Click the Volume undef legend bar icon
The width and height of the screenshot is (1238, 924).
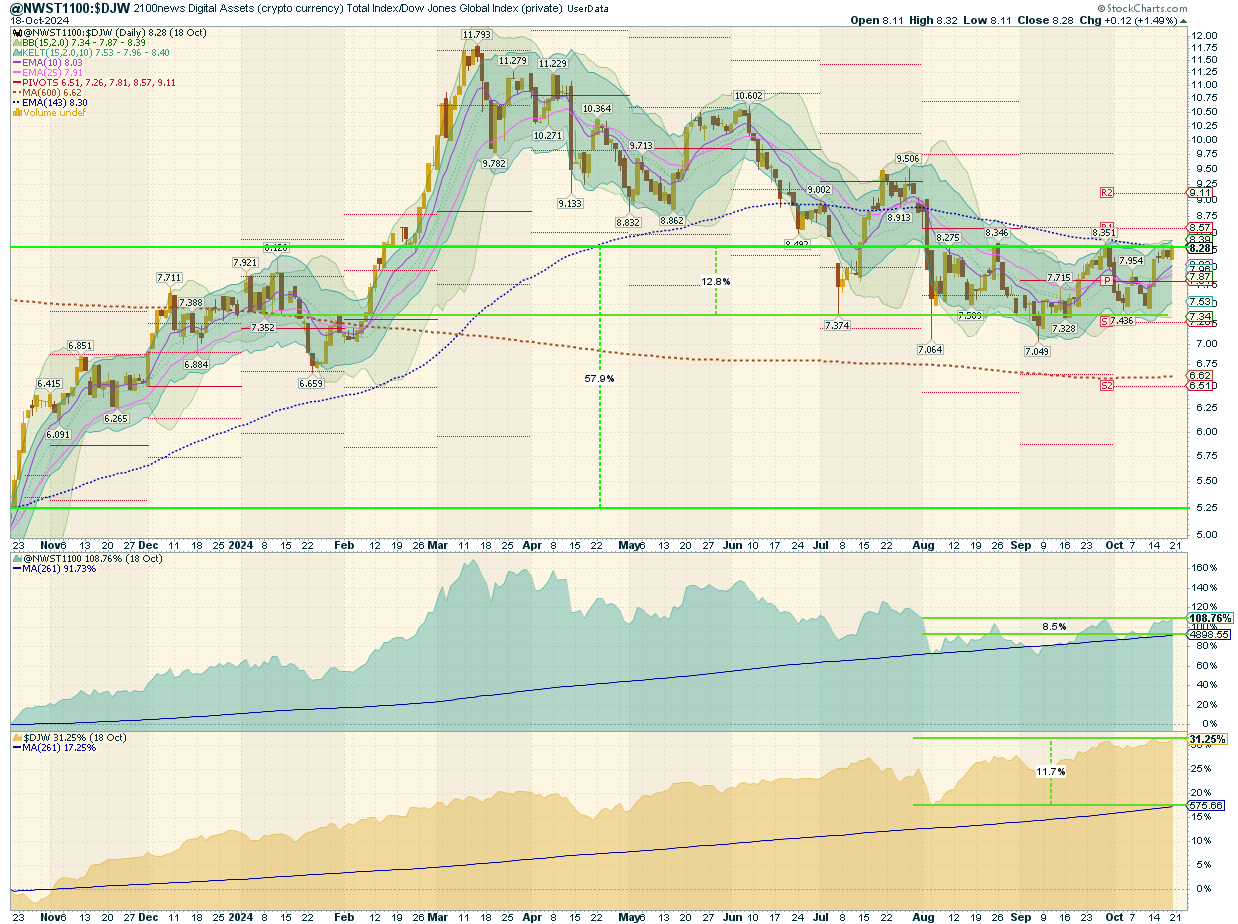[17, 113]
